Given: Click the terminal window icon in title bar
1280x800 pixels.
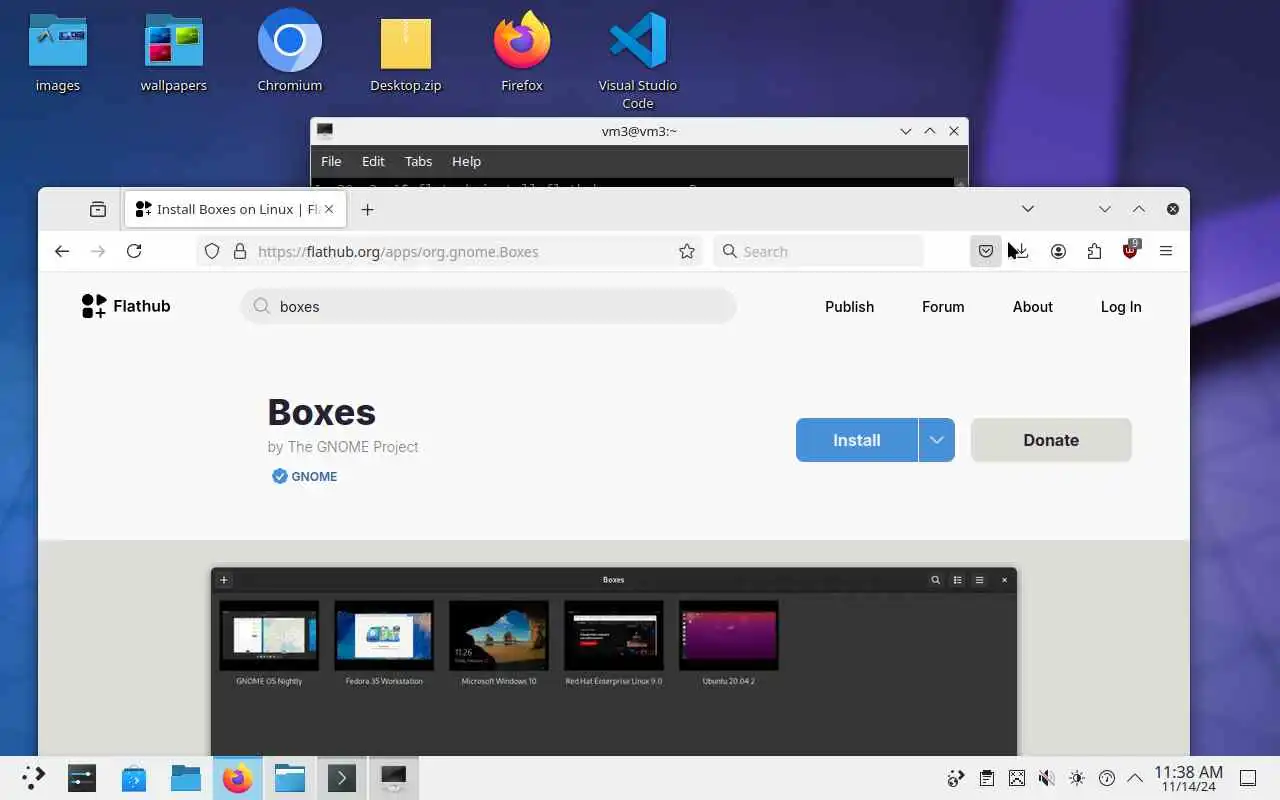Looking at the screenshot, I should 325,130.
